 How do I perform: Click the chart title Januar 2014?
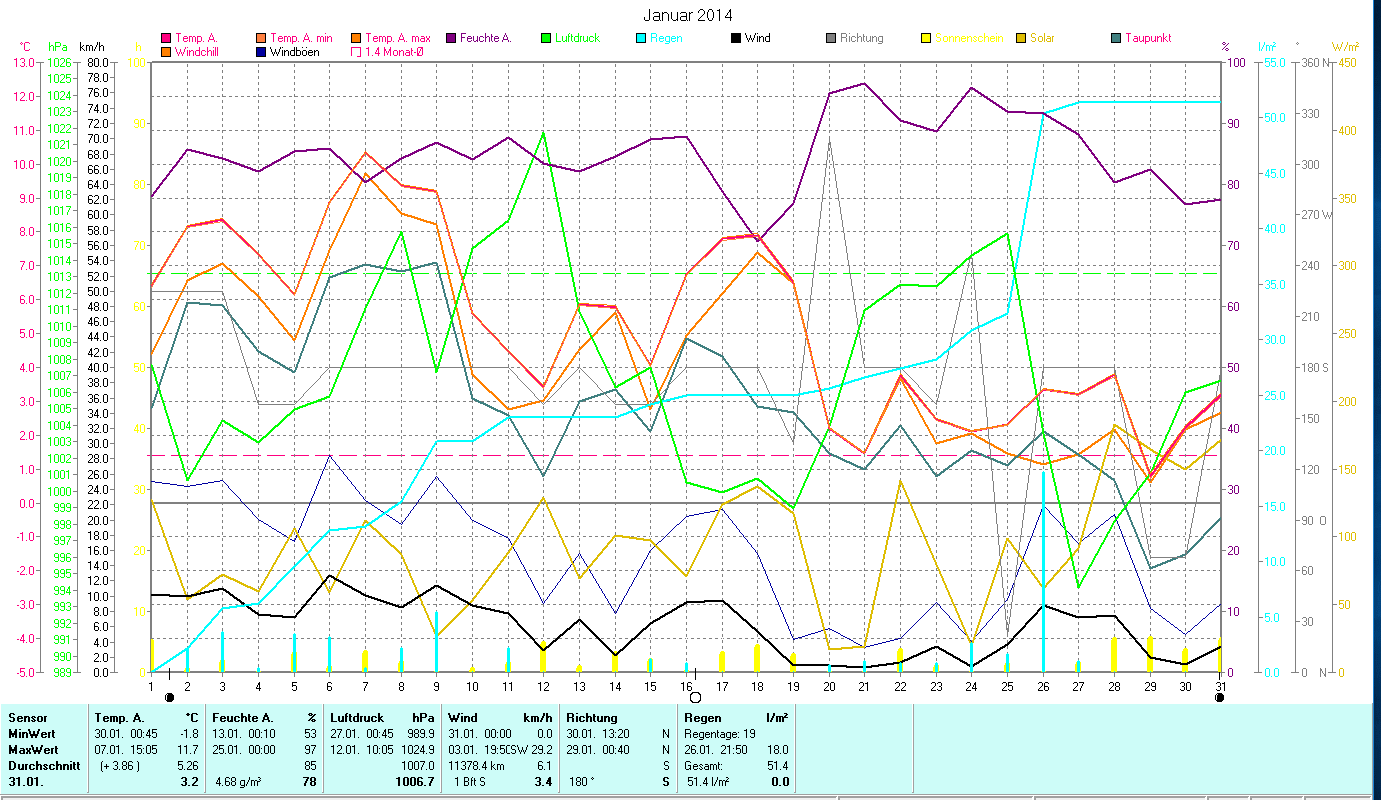[690, 15]
